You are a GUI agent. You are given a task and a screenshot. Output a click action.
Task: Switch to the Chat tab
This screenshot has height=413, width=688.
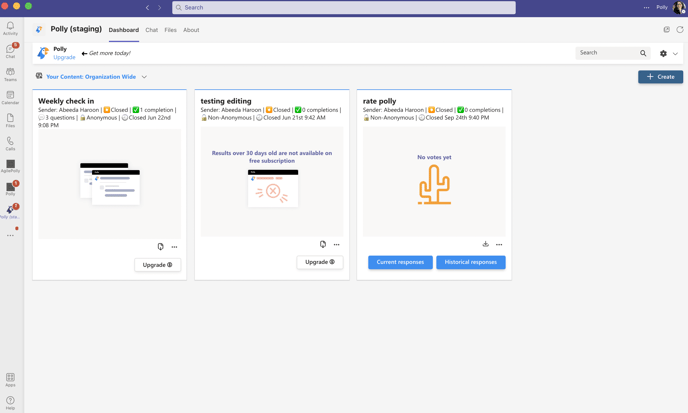[151, 30]
